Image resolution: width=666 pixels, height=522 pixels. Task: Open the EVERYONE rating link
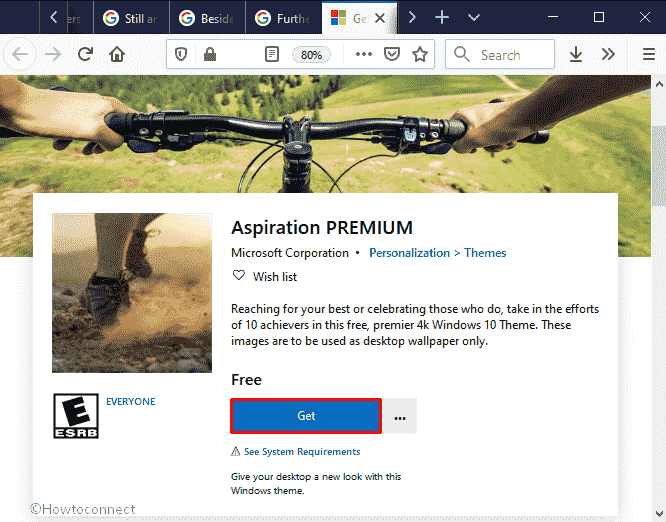pyautogui.click(x=130, y=401)
